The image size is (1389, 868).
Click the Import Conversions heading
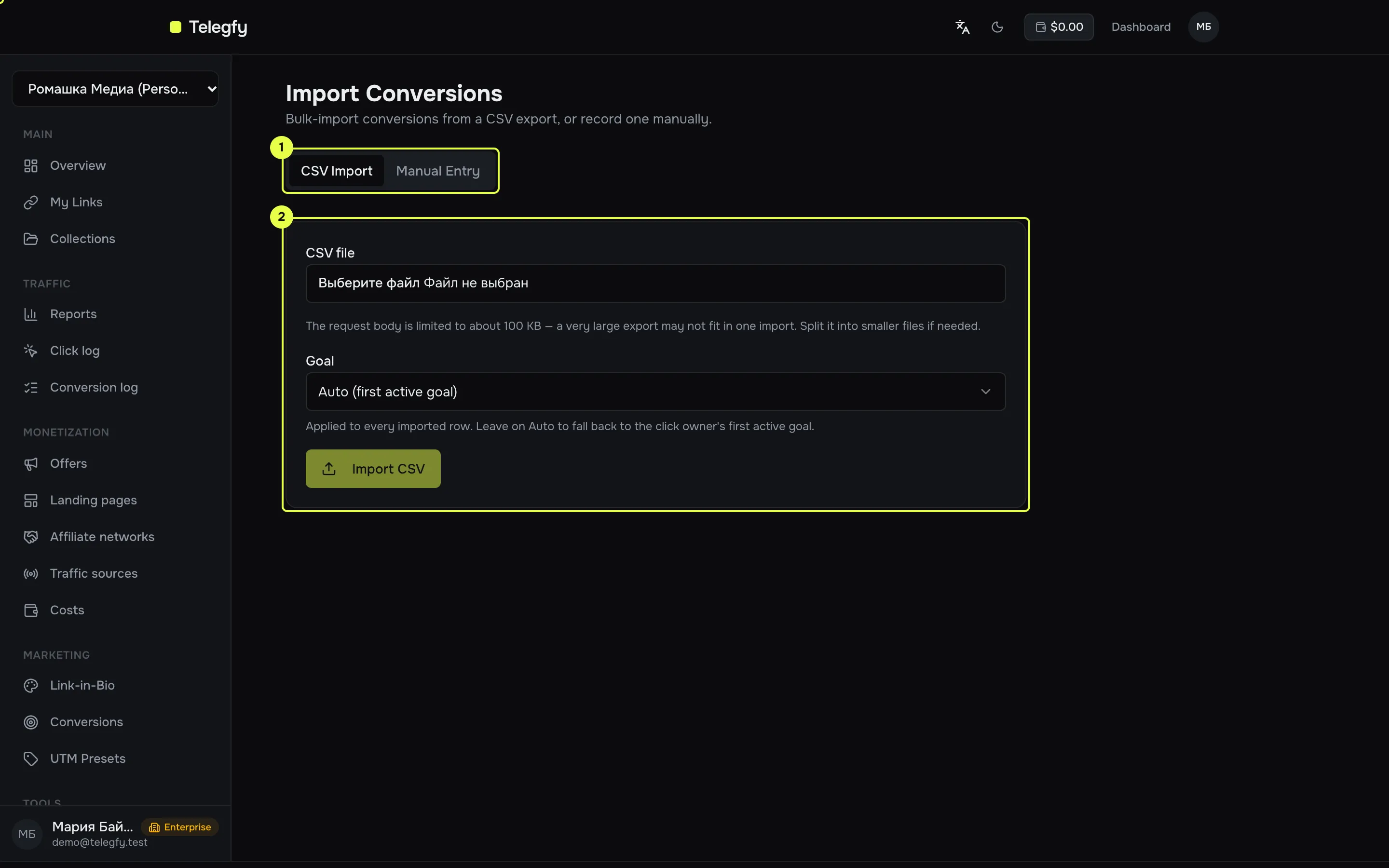(394, 94)
